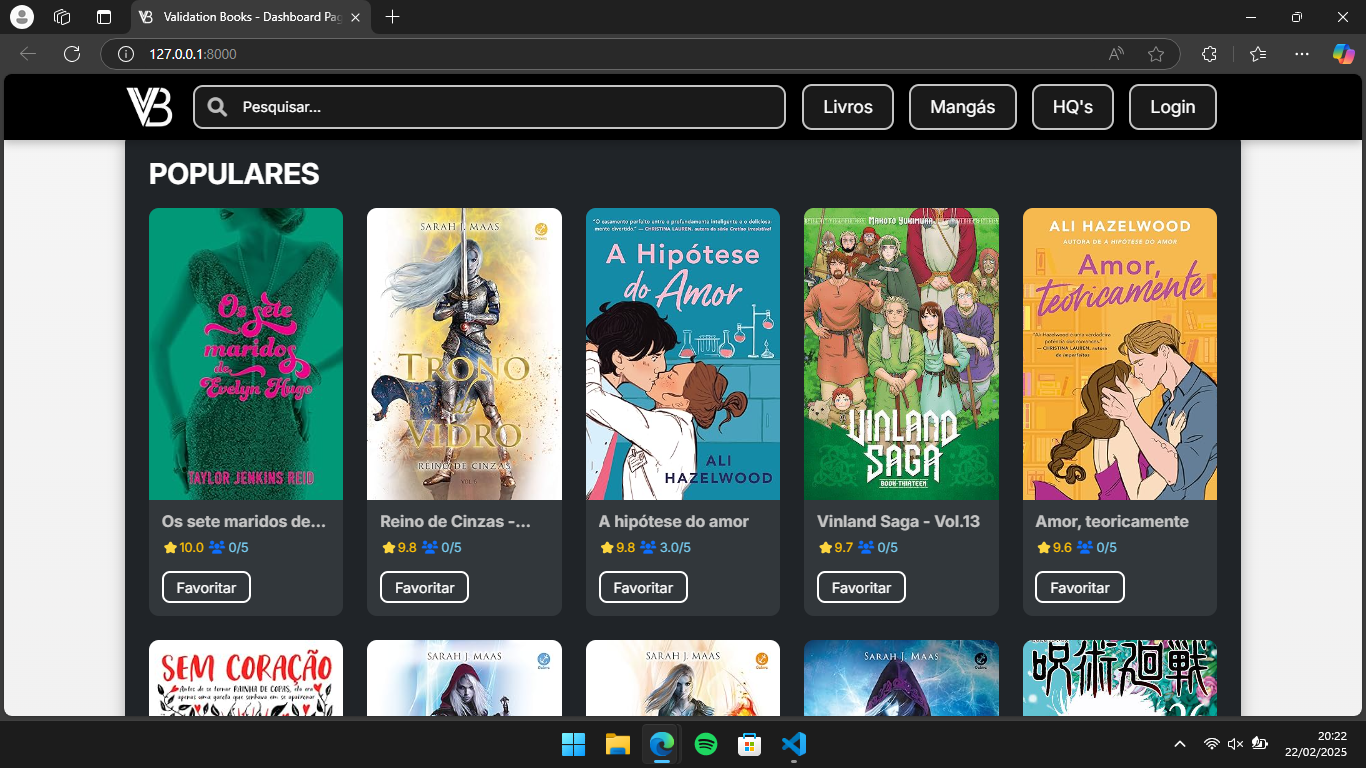
Task: Open the Amor, teoricamente book cover
Action: (x=1119, y=353)
